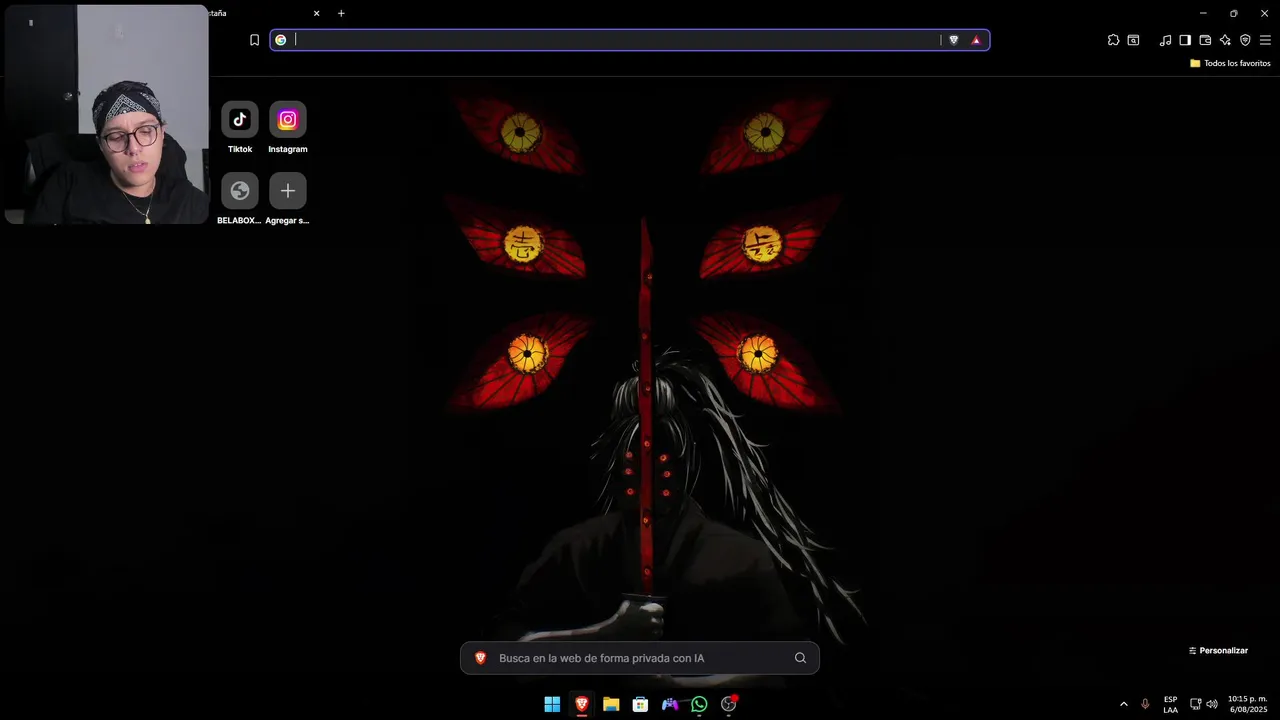
Task: Toggle the browser sidebar panel
Action: coord(1185,40)
